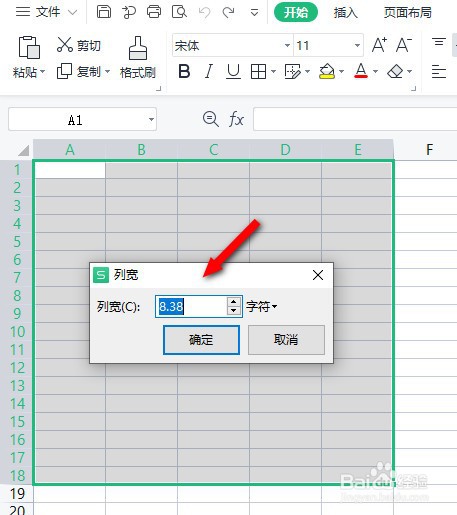This screenshot has width=457, height=515.
Task: Select row 19 header
Action: tap(17, 494)
